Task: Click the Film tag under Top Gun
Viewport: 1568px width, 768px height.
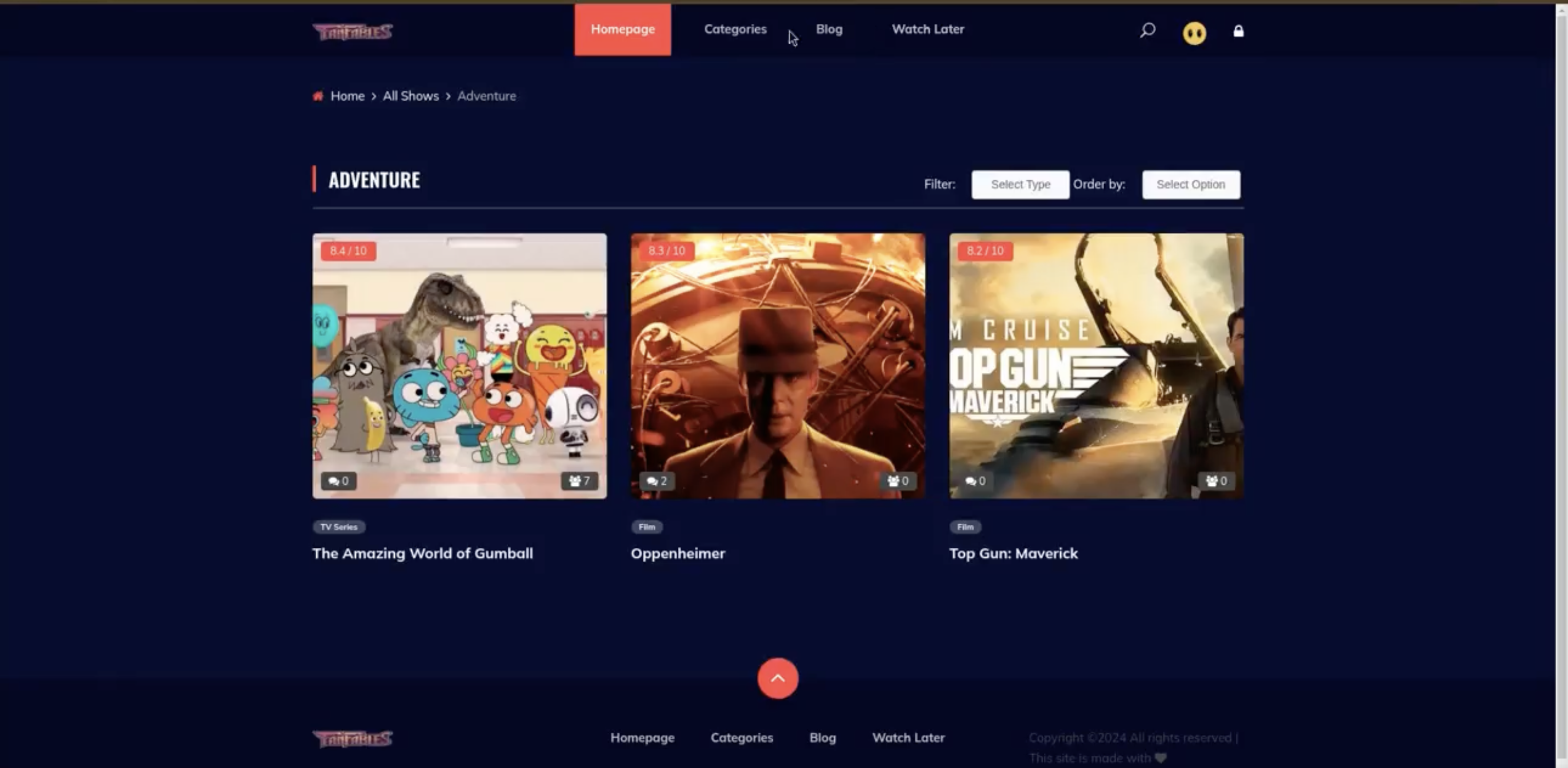Action: (x=965, y=527)
